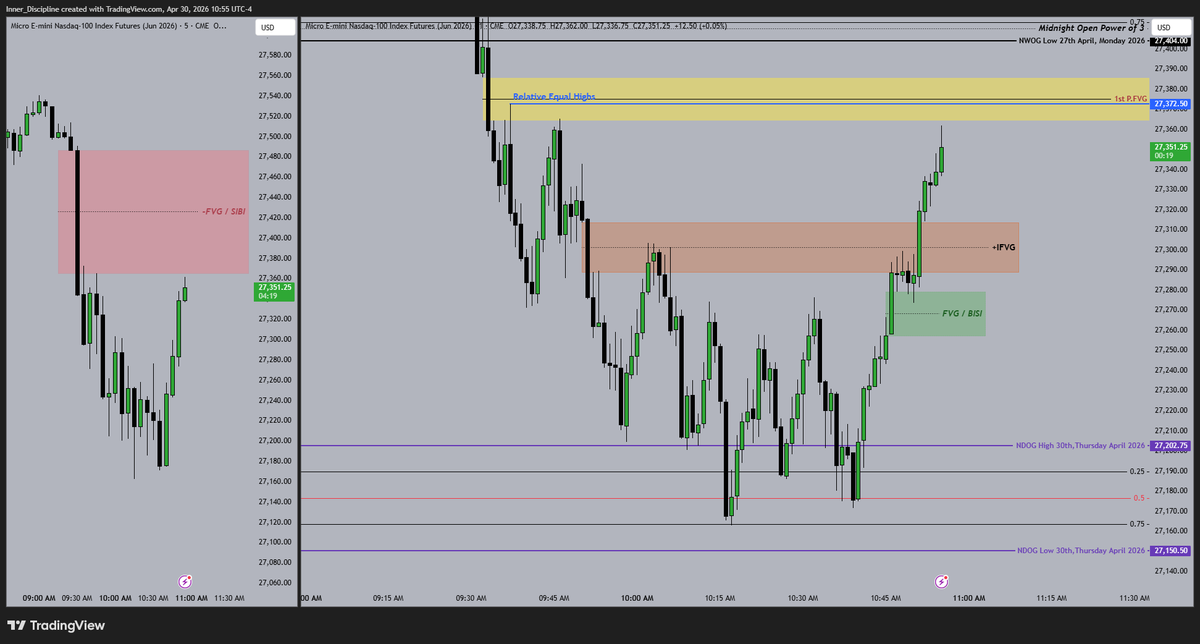
Task: Select the red 0.5 level label
Action: (1138, 498)
